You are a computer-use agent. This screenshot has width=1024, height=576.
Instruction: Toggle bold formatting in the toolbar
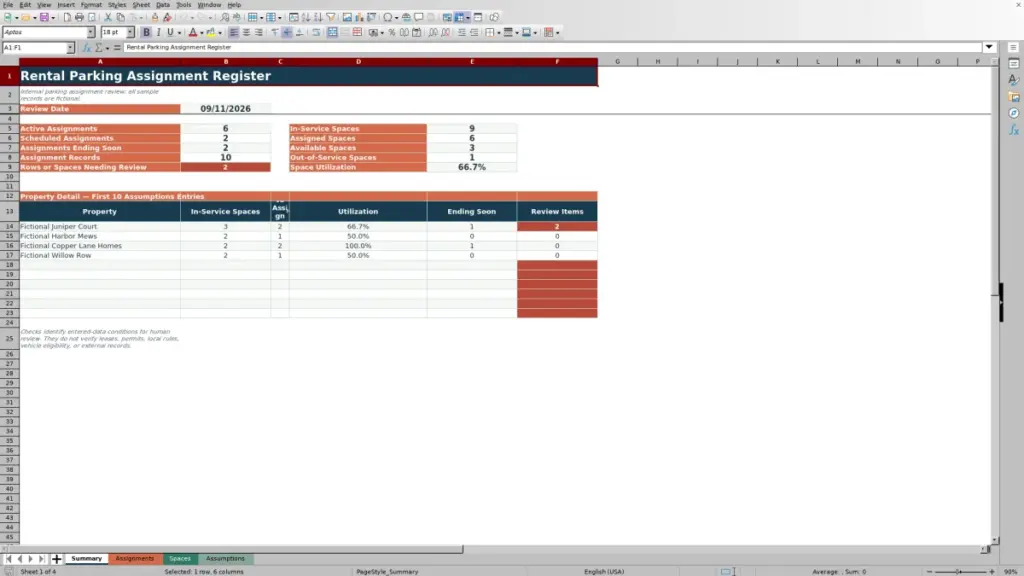[x=146, y=32]
